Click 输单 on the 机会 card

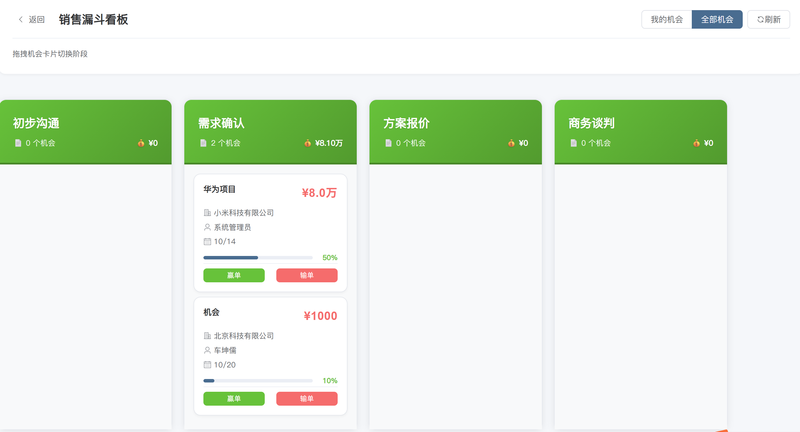tap(307, 398)
